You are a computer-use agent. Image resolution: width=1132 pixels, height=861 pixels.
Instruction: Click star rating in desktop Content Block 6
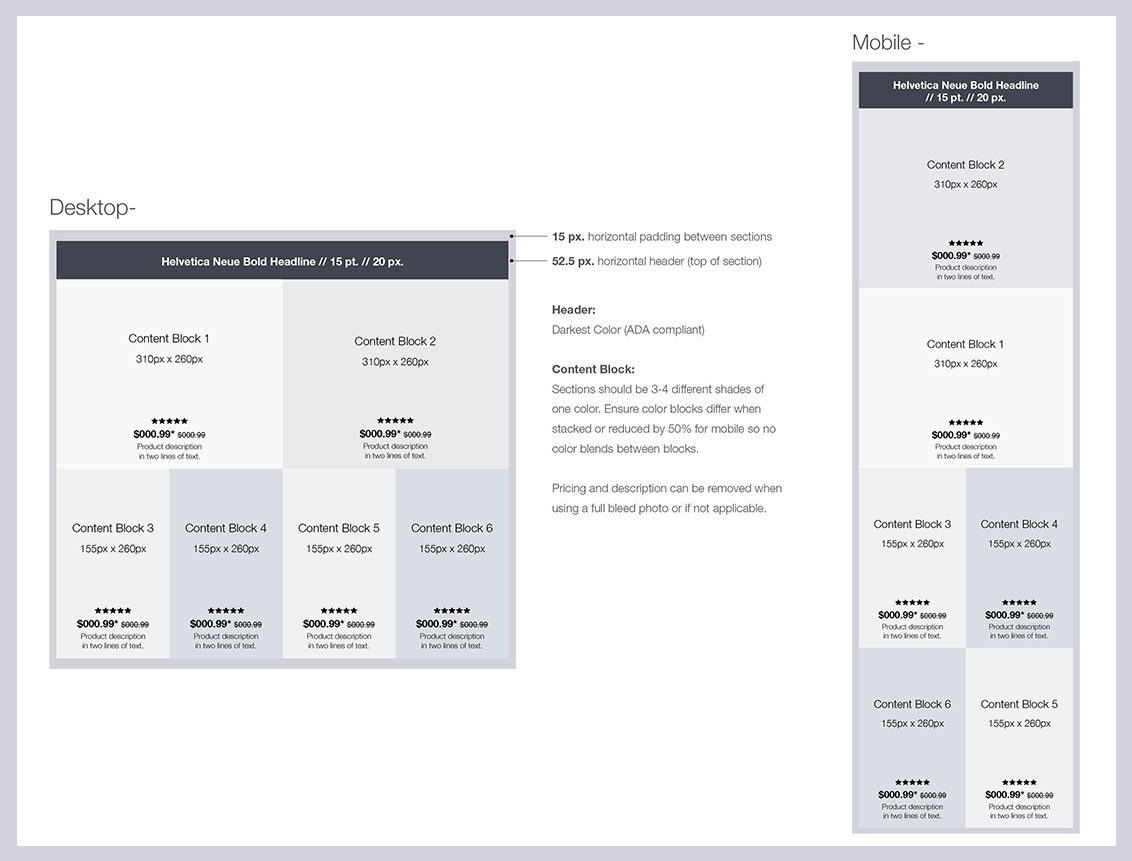click(x=452, y=611)
